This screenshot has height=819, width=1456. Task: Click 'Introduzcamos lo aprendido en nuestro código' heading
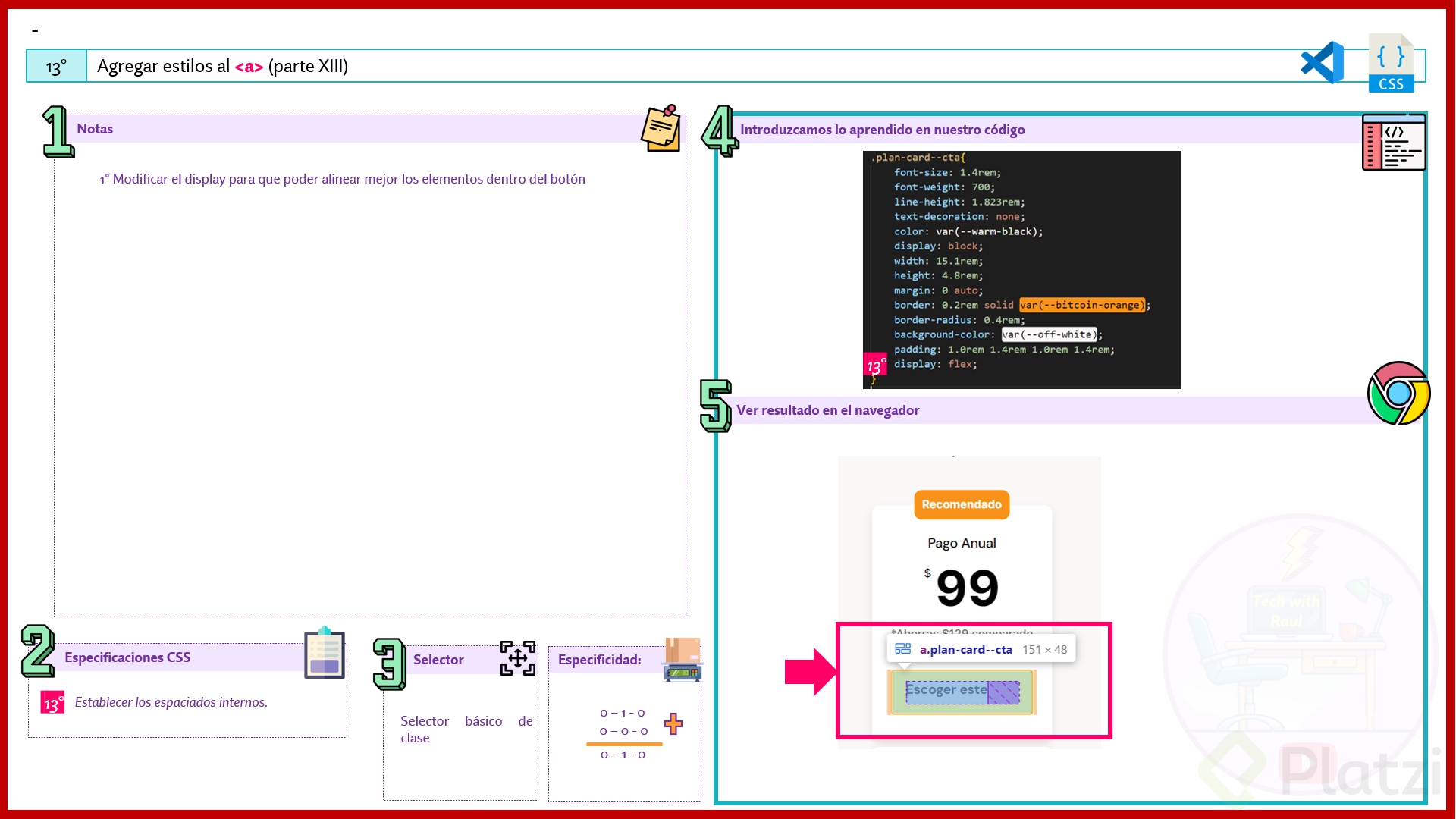point(882,130)
